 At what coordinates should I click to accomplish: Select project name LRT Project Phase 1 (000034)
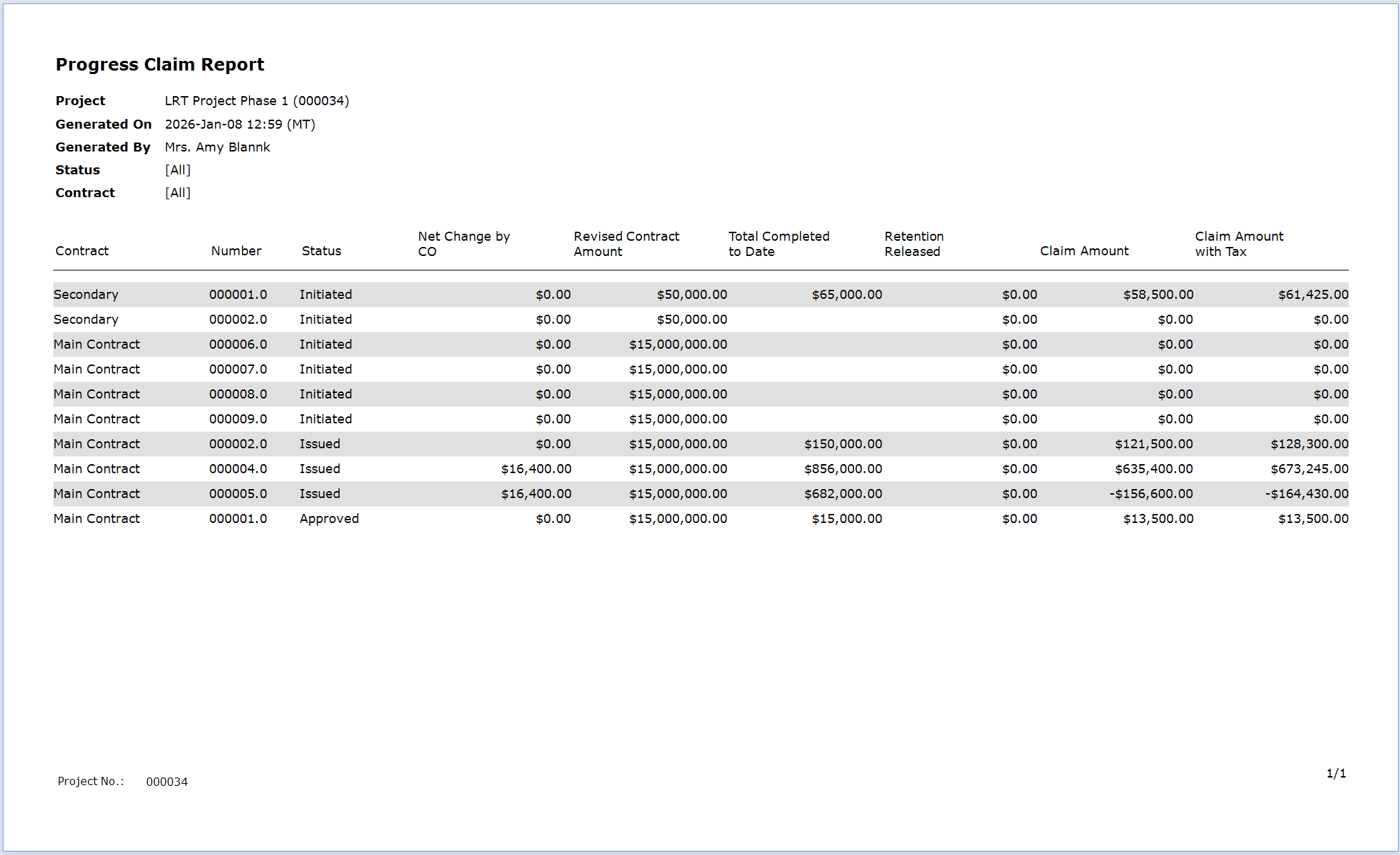click(x=257, y=101)
